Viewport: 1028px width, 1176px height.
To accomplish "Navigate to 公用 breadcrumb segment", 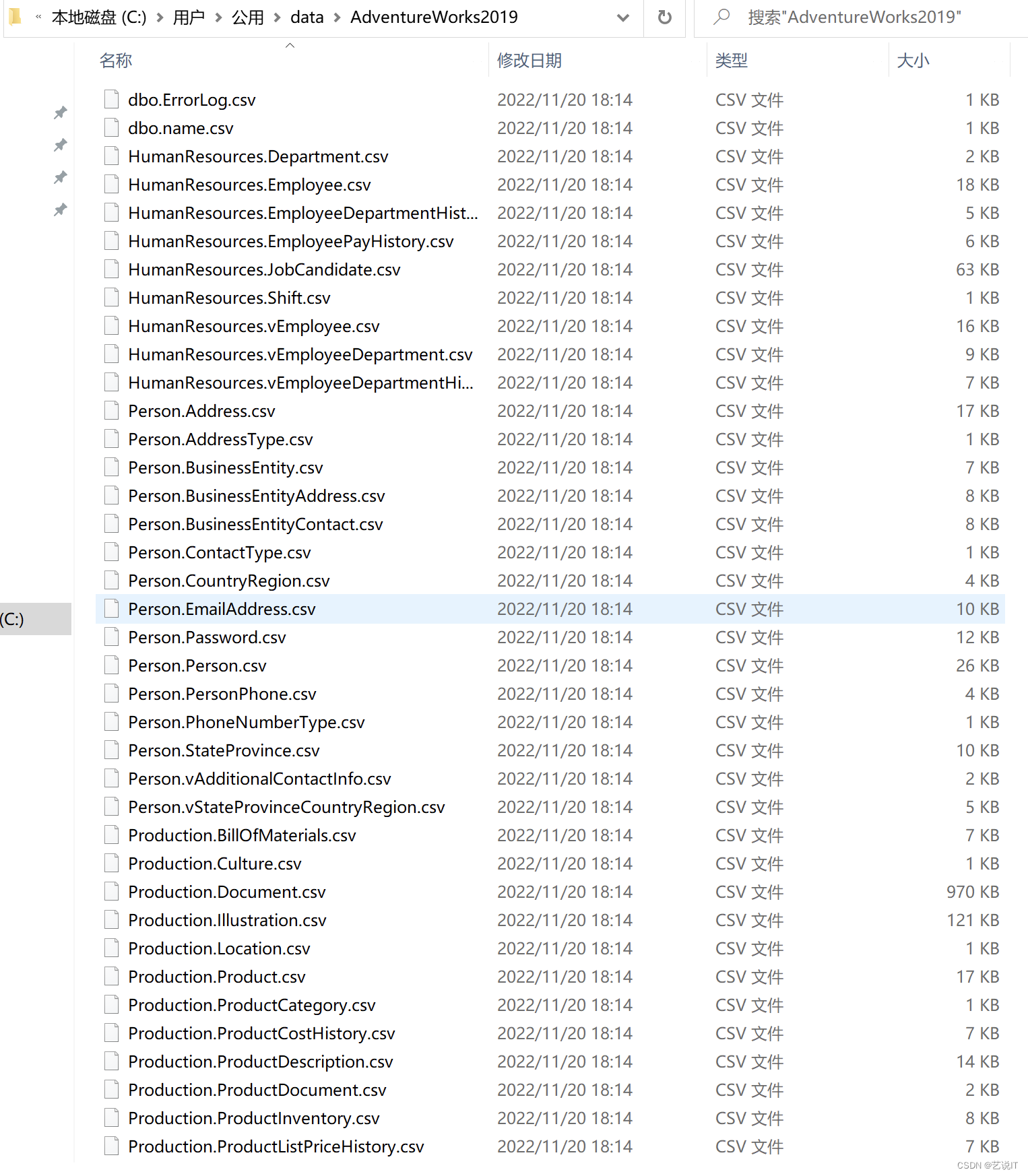I will tap(247, 18).
